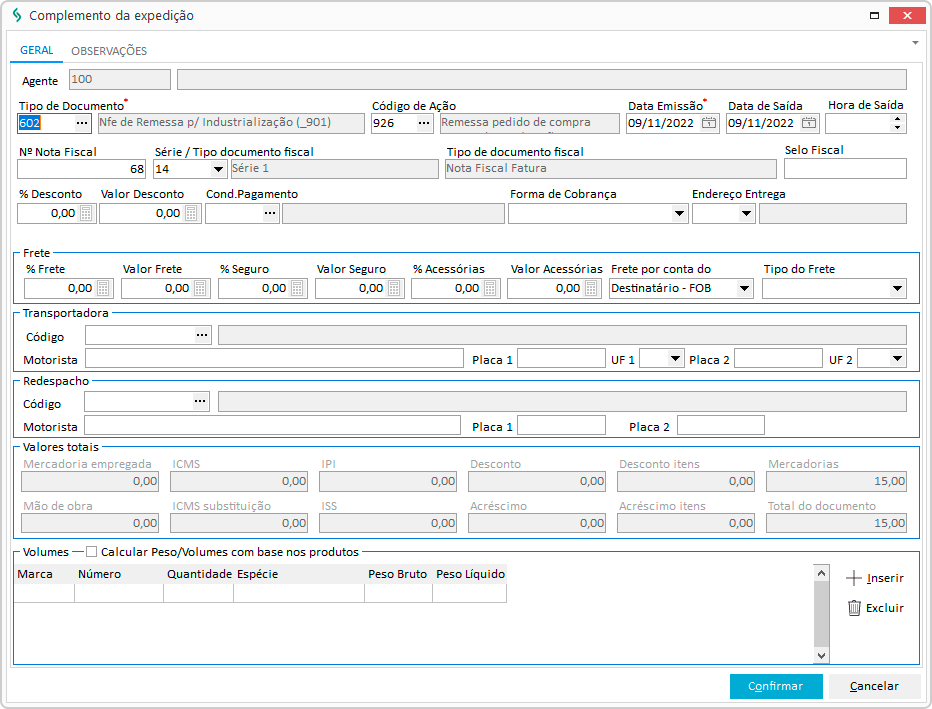Open the Frete por conta do dropdown

(x=744, y=288)
